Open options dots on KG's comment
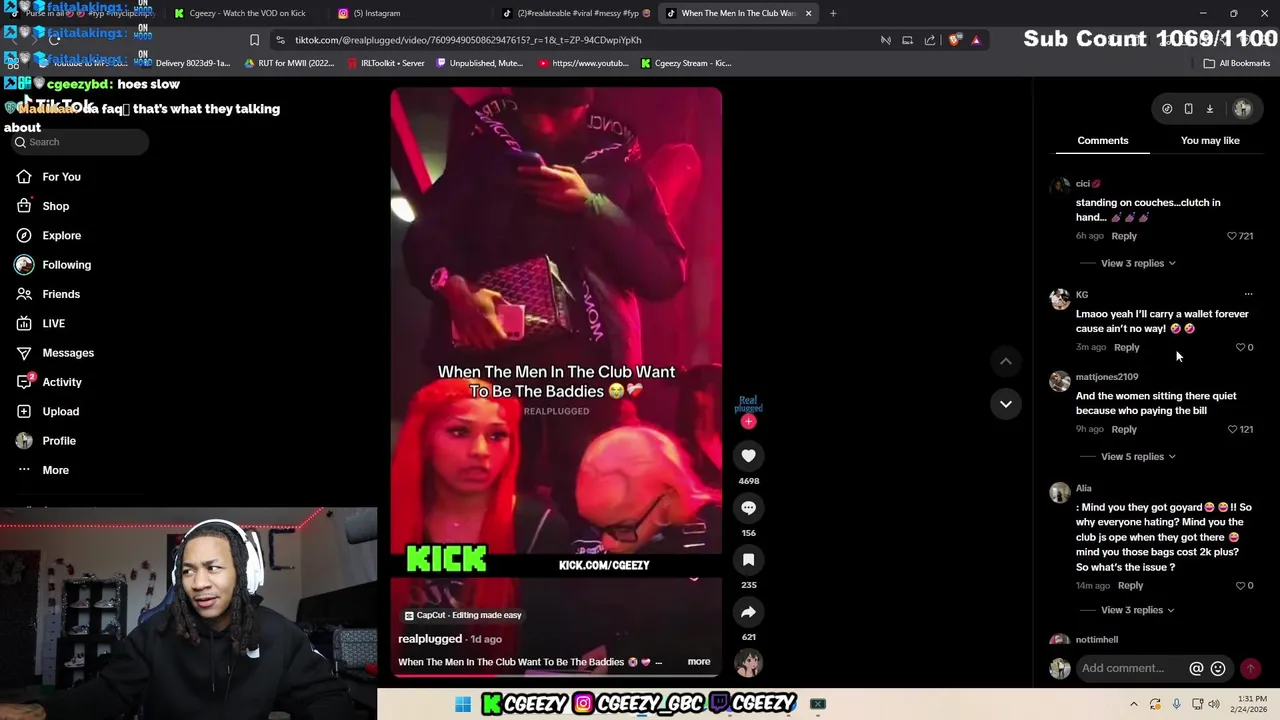Screen dimensions: 1280x720 pos(1248,295)
